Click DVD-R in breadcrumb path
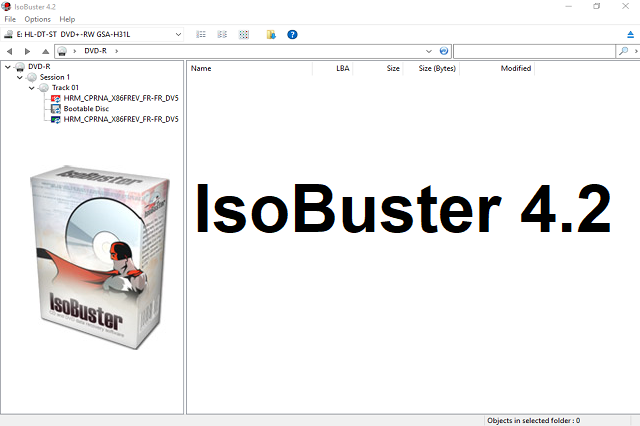The height and width of the screenshot is (426, 640). pyautogui.click(x=96, y=51)
